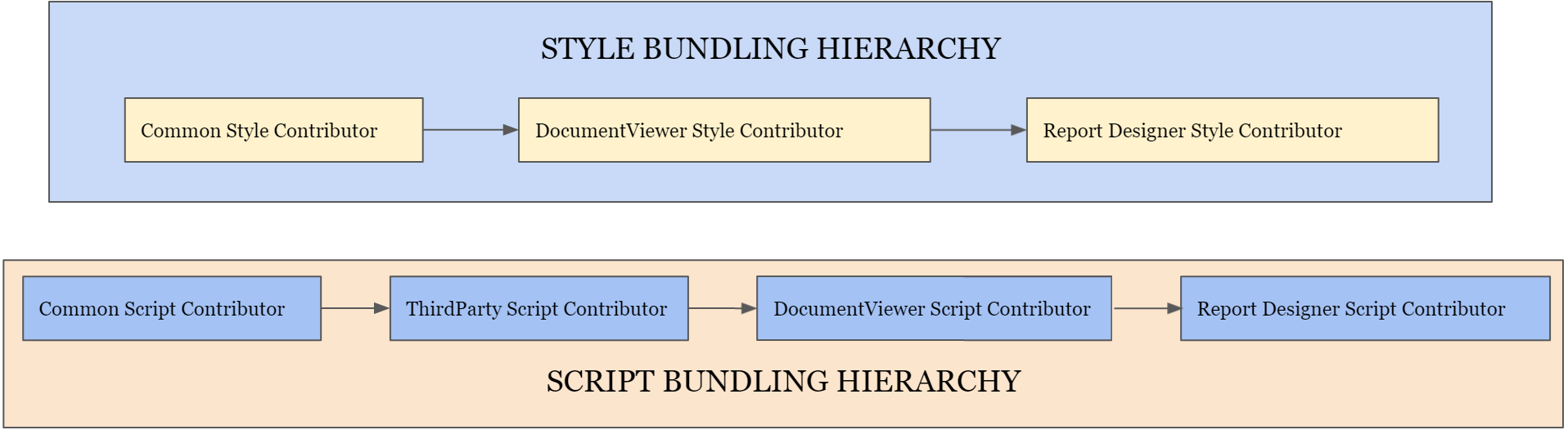Click blue background left of STYLE BUNDLING title

tap(286, 49)
